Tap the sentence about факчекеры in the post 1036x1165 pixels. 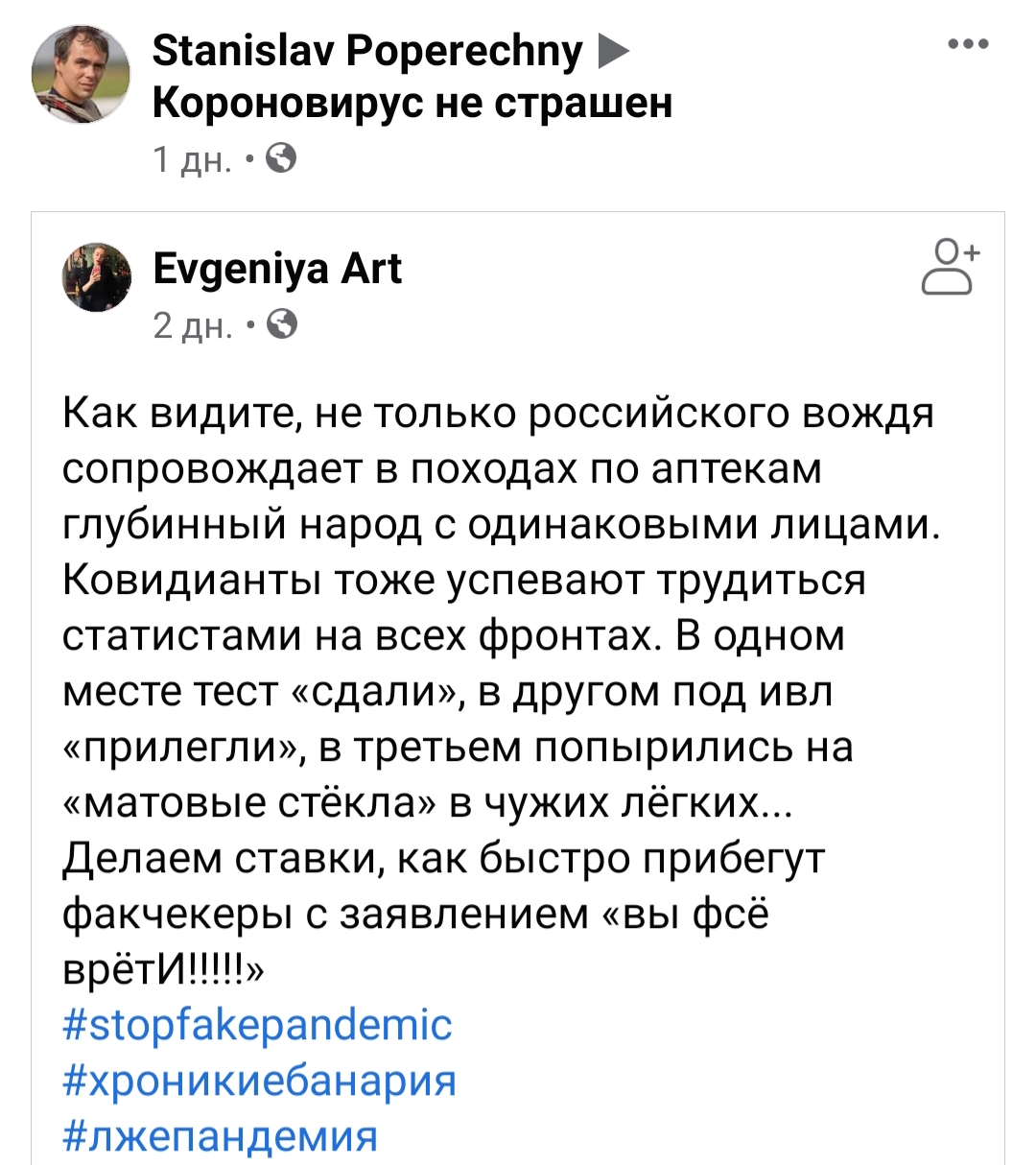444,914
